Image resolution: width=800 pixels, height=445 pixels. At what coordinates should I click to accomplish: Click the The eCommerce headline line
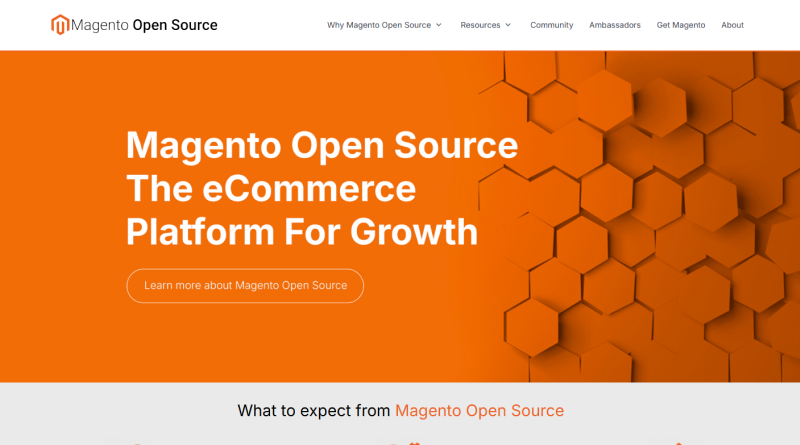pyautogui.click(x=271, y=189)
